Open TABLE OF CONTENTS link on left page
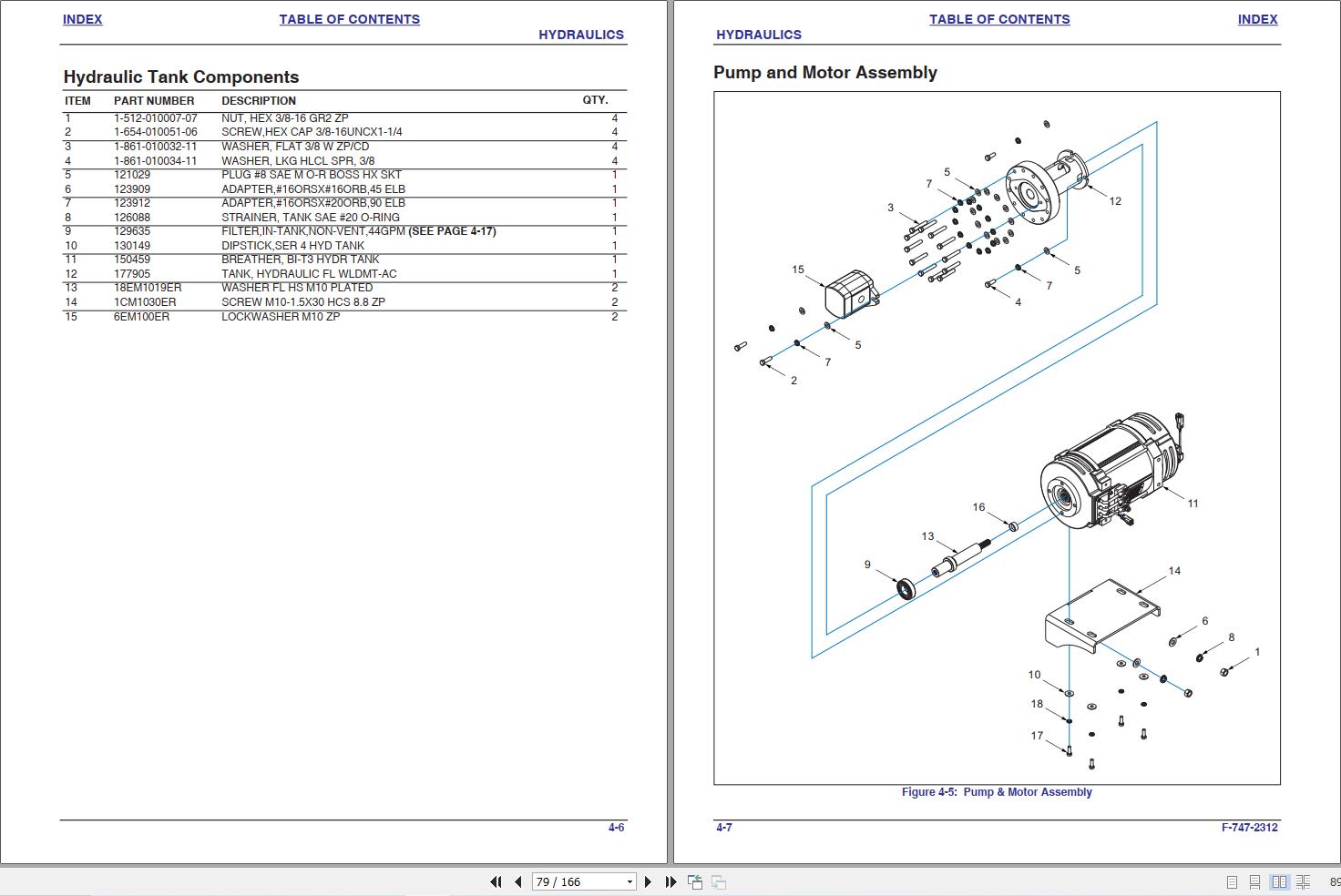This screenshot has width=1341, height=896. (x=349, y=19)
